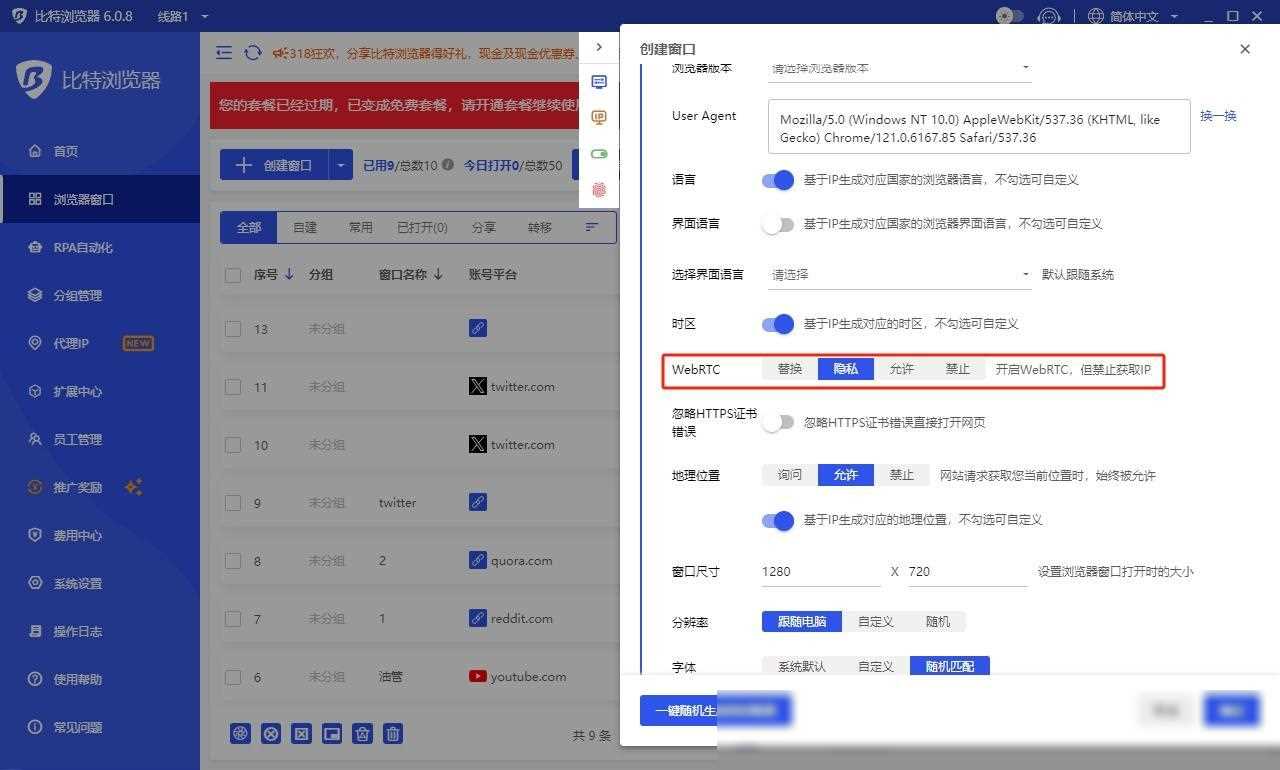The width and height of the screenshot is (1280, 770).
Task: Open the filter icon after 转移 tab
Action: [x=592, y=227]
